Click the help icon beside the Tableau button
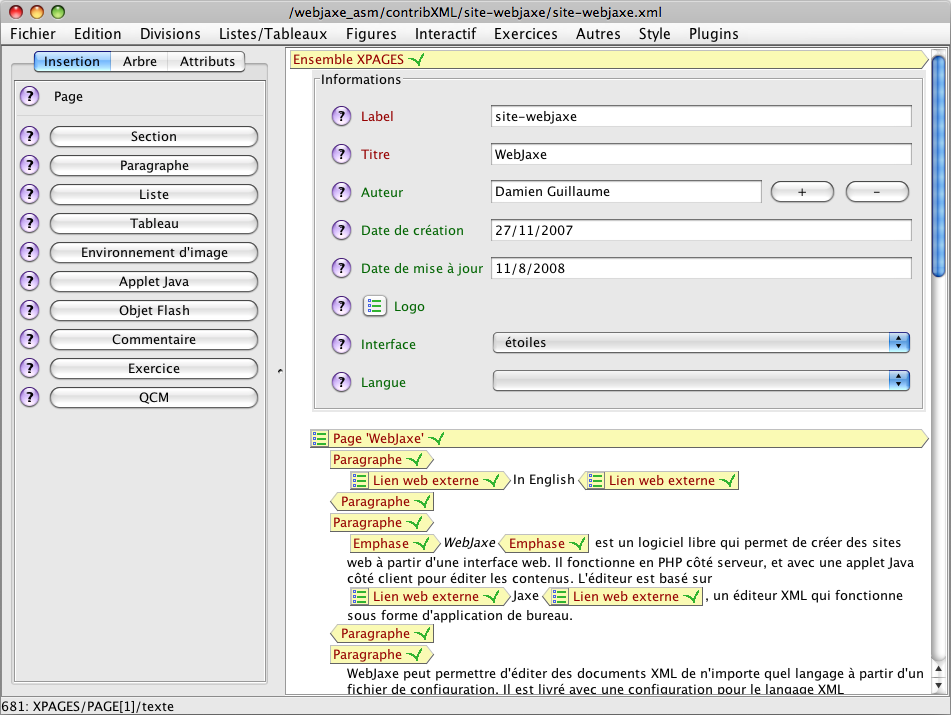The height and width of the screenshot is (715, 951). click(x=29, y=224)
